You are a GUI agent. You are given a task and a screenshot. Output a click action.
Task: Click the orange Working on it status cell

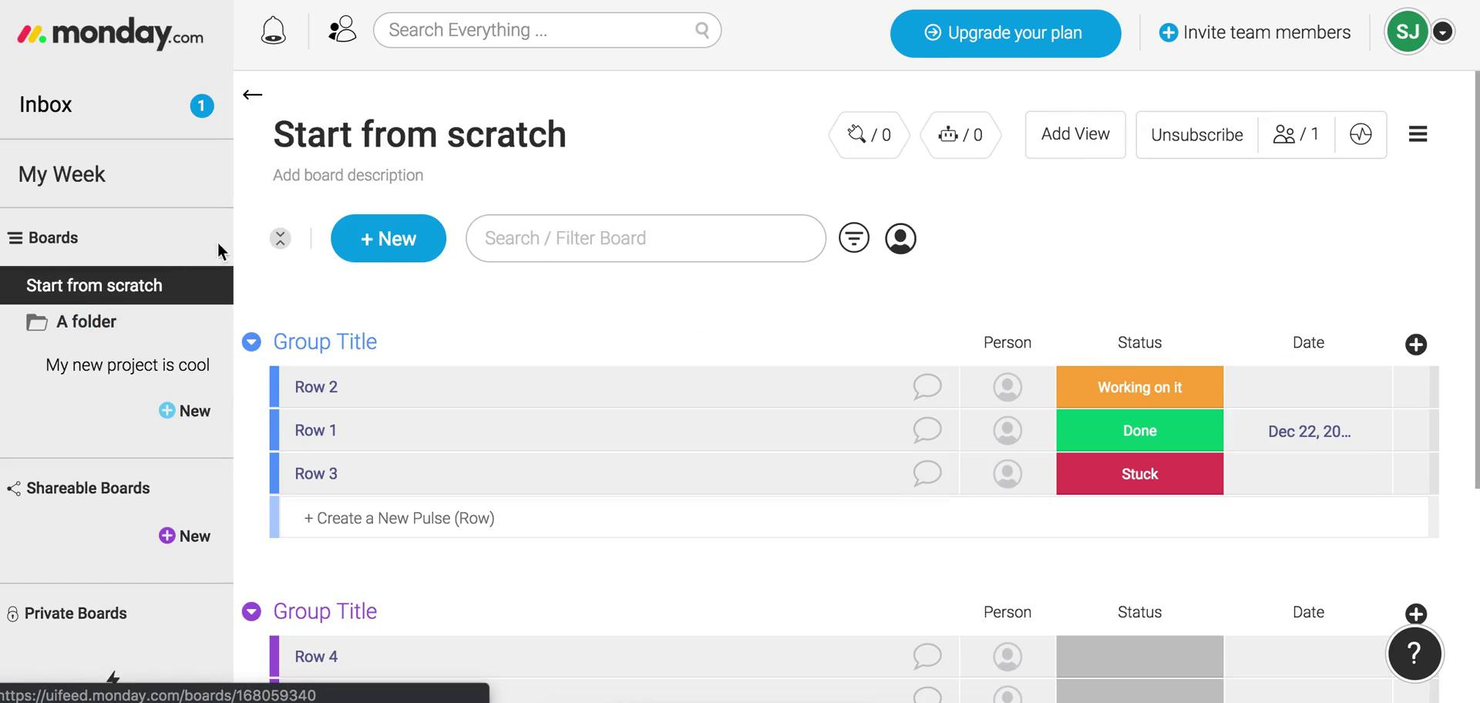[1139, 387]
